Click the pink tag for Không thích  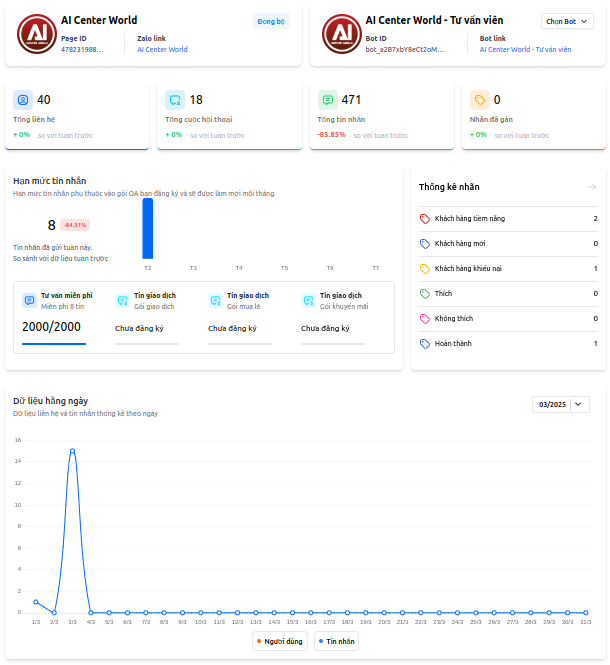pos(425,318)
